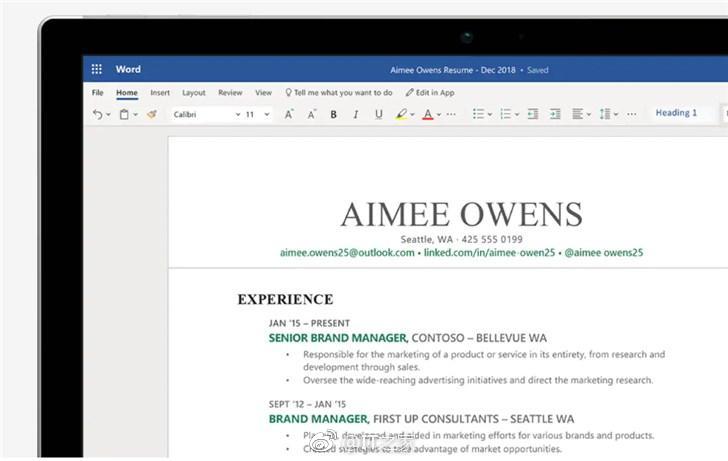
Task: Select the Format Painter brush icon
Action: [152, 114]
